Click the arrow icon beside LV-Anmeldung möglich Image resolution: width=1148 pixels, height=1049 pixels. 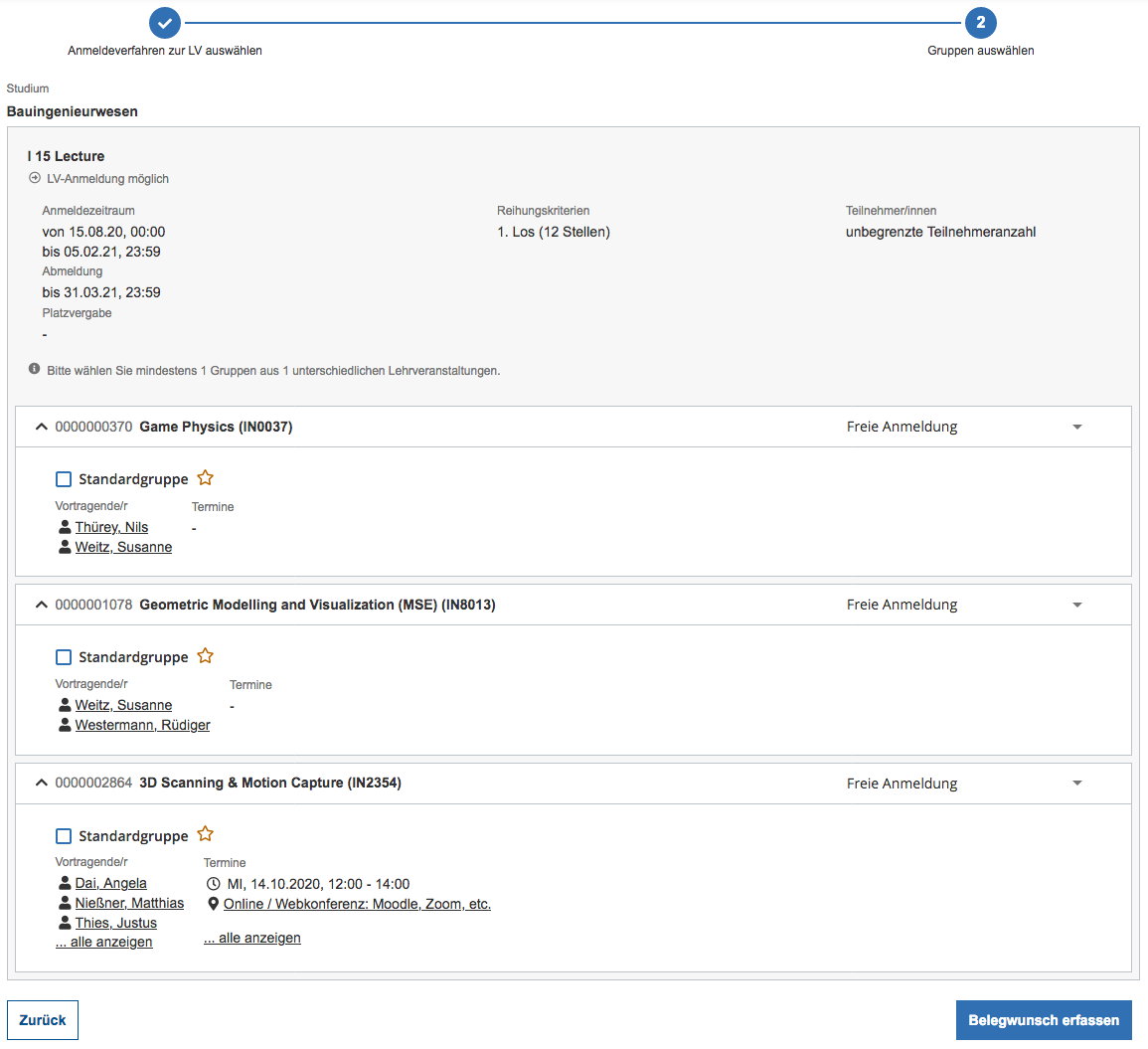coord(35,179)
